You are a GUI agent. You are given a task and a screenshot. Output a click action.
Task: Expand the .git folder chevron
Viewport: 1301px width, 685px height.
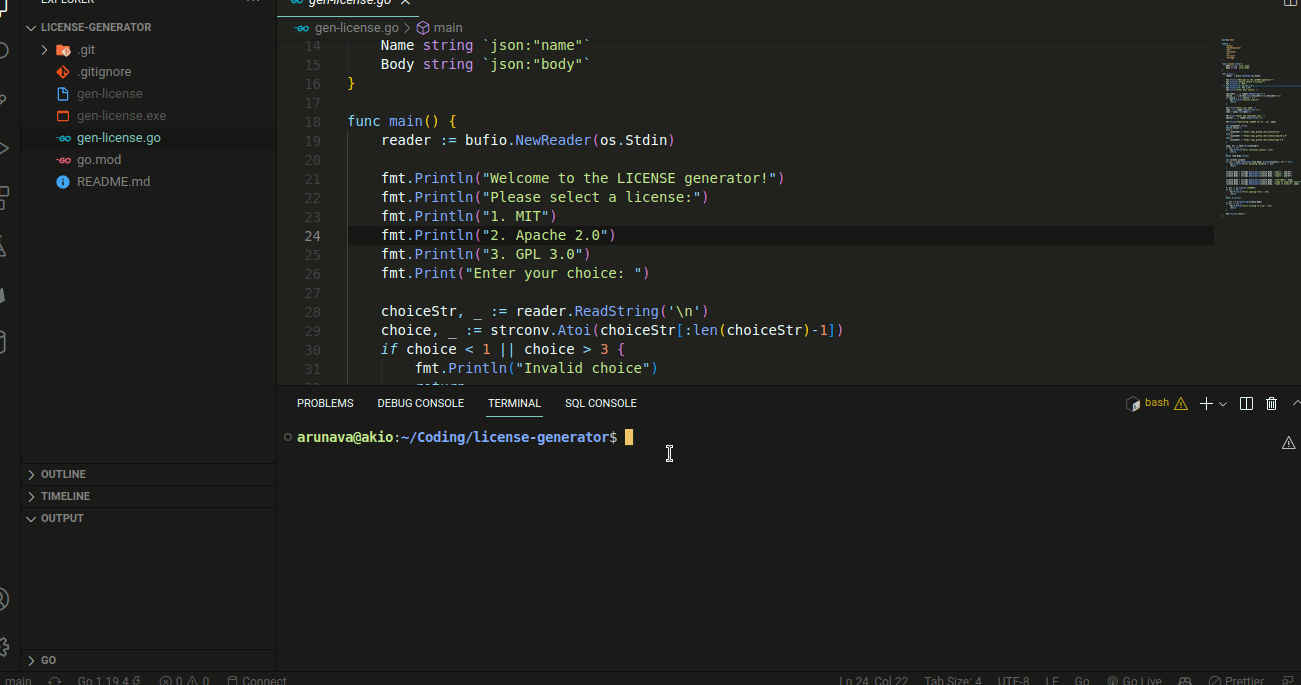(x=44, y=50)
